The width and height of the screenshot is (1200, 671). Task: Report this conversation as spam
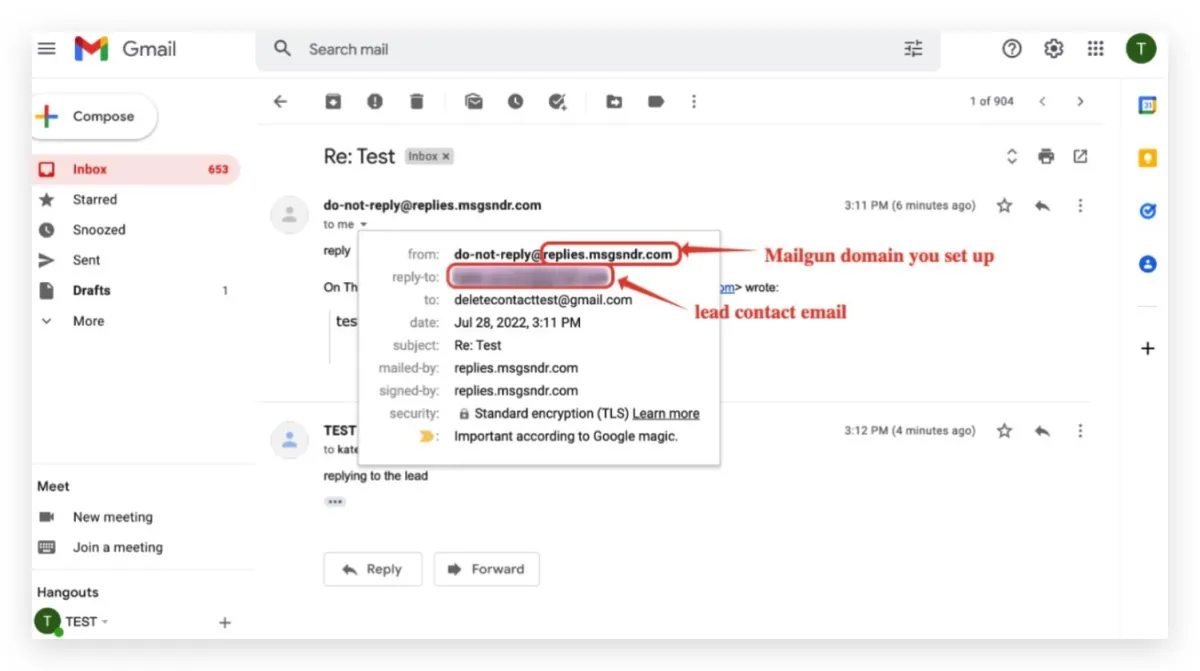pos(375,101)
